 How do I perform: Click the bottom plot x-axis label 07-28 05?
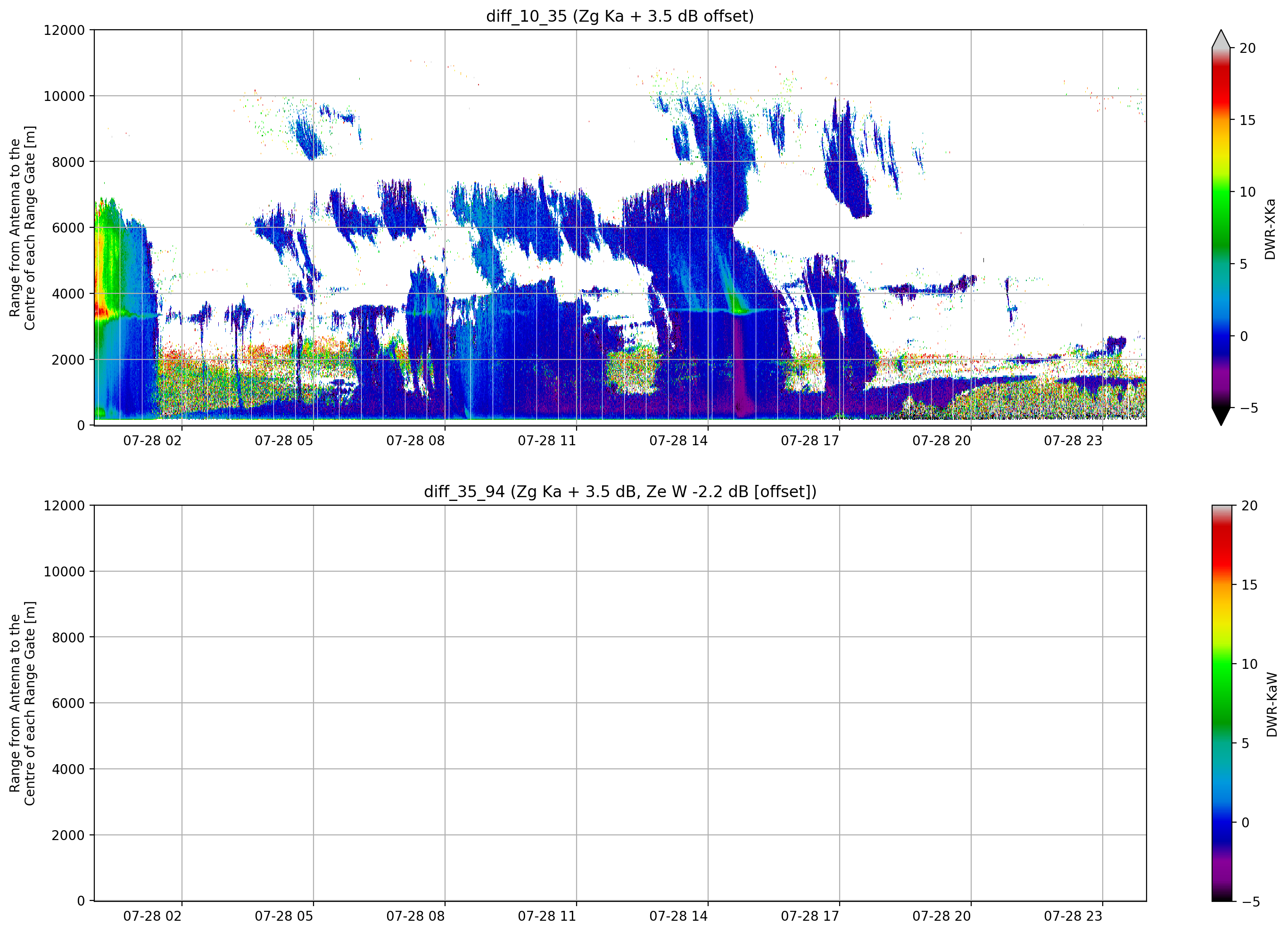284,916
